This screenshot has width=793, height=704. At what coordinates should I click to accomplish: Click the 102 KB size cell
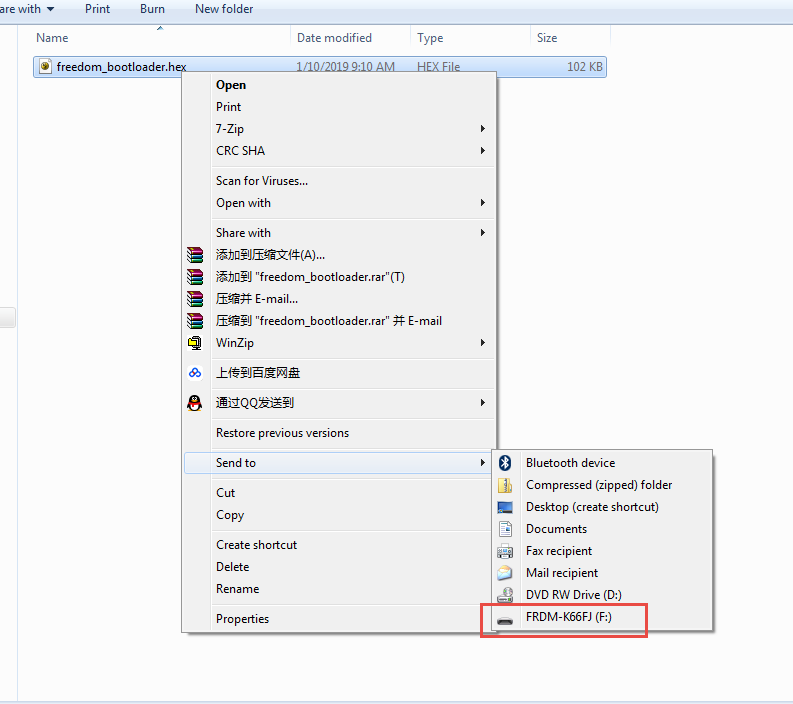[585, 67]
